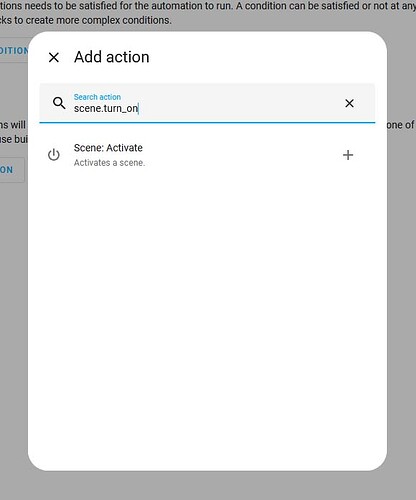Click the 'Activates a scene.' description
416x500 pixels.
tap(109, 163)
